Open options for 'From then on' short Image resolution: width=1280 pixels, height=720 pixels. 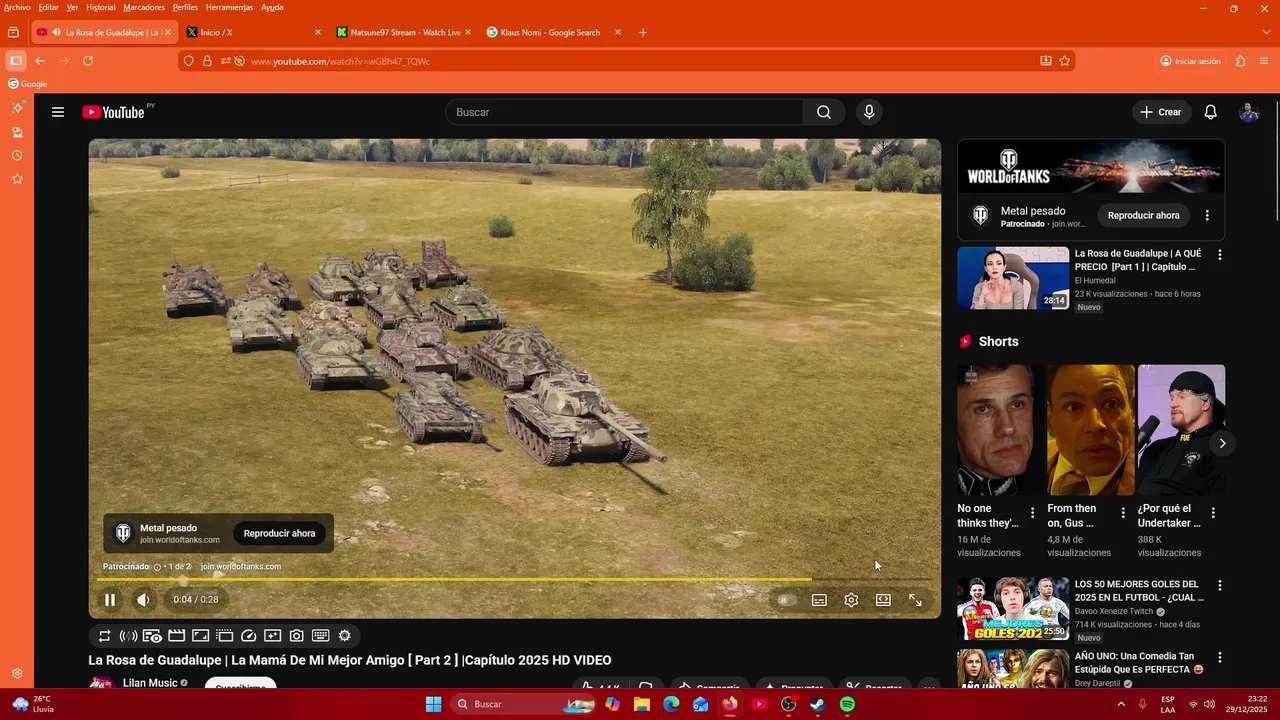pos(1123,513)
